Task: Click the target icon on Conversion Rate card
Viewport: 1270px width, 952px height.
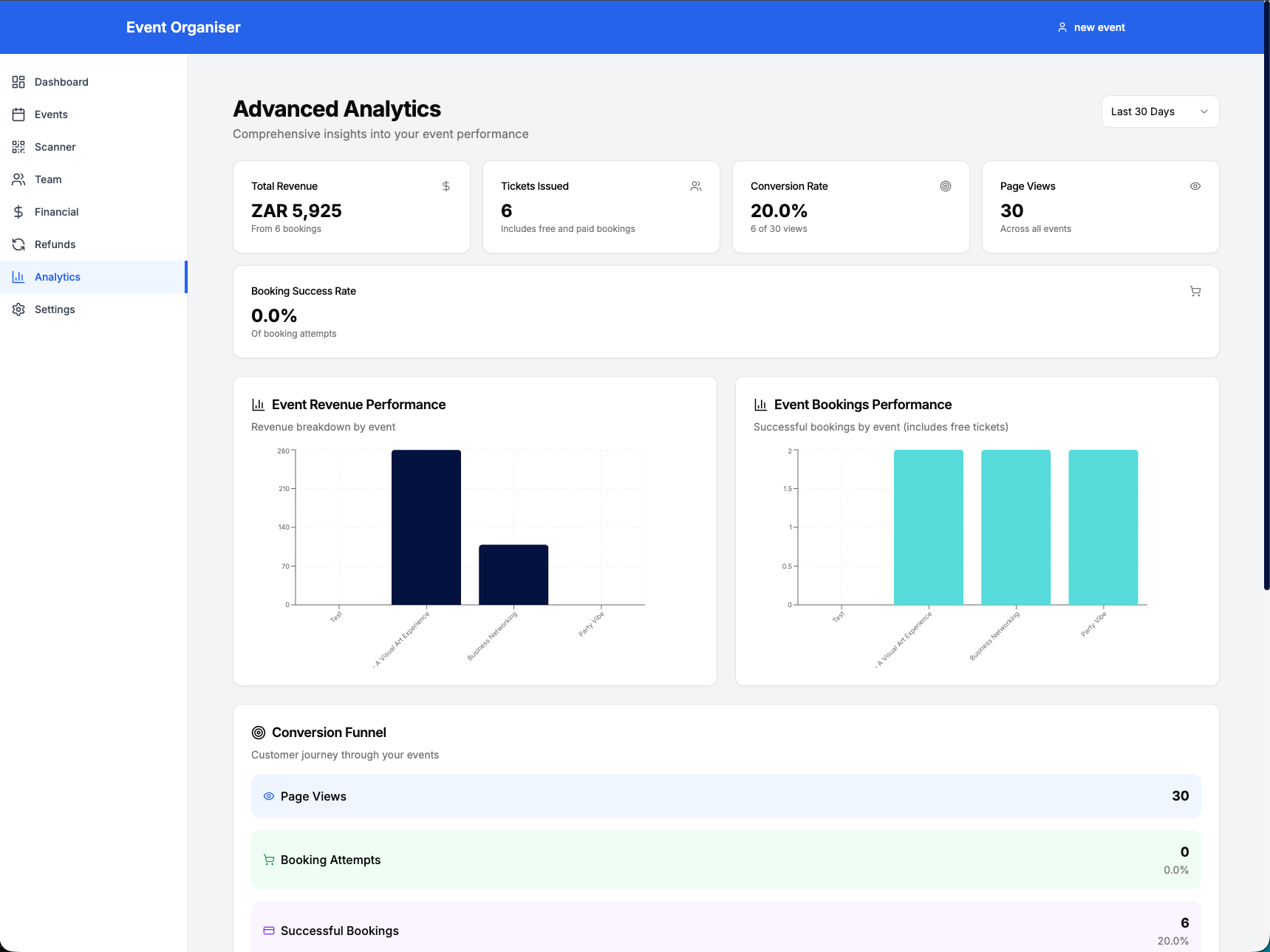Action: [x=946, y=186]
